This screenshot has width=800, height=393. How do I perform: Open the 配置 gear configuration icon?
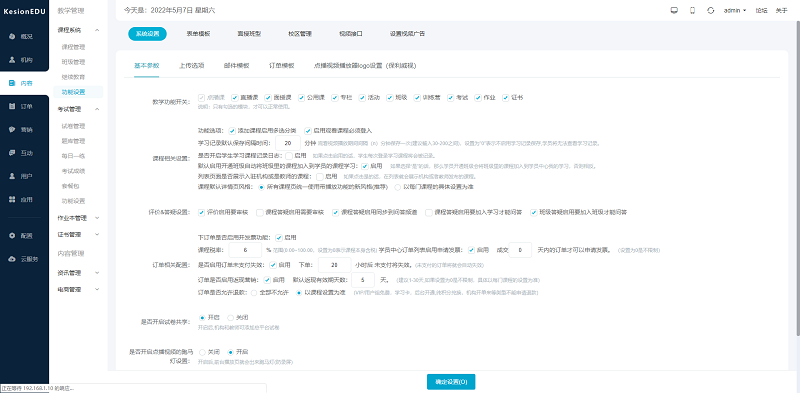12,236
